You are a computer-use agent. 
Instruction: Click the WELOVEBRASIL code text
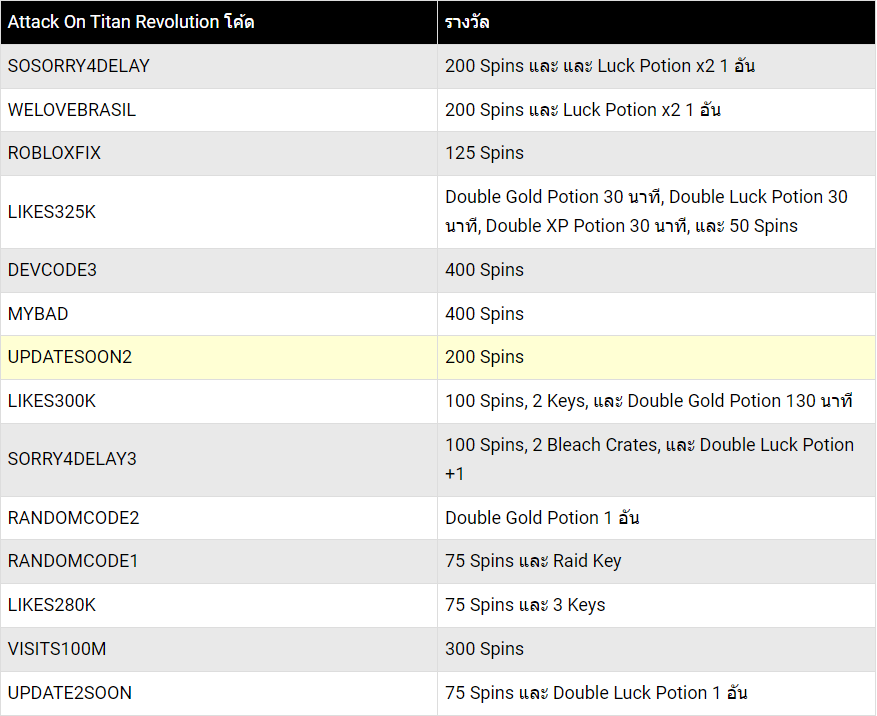(72, 110)
